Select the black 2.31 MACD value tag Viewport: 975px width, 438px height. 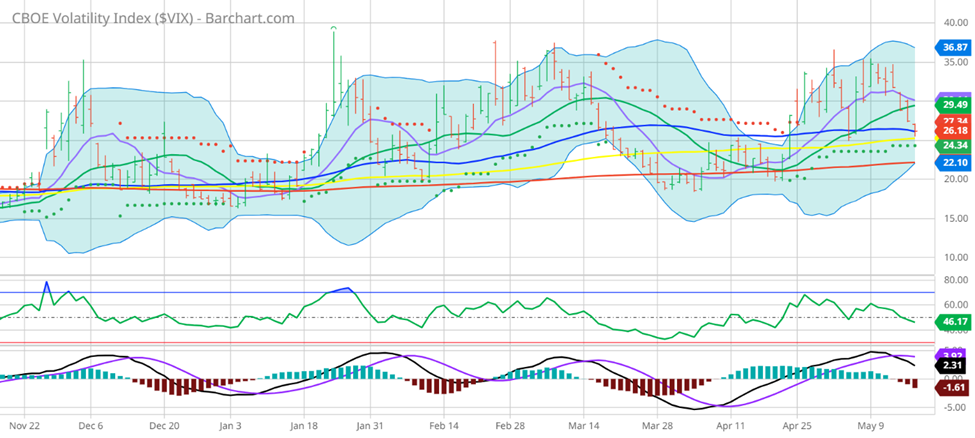click(x=951, y=366)
